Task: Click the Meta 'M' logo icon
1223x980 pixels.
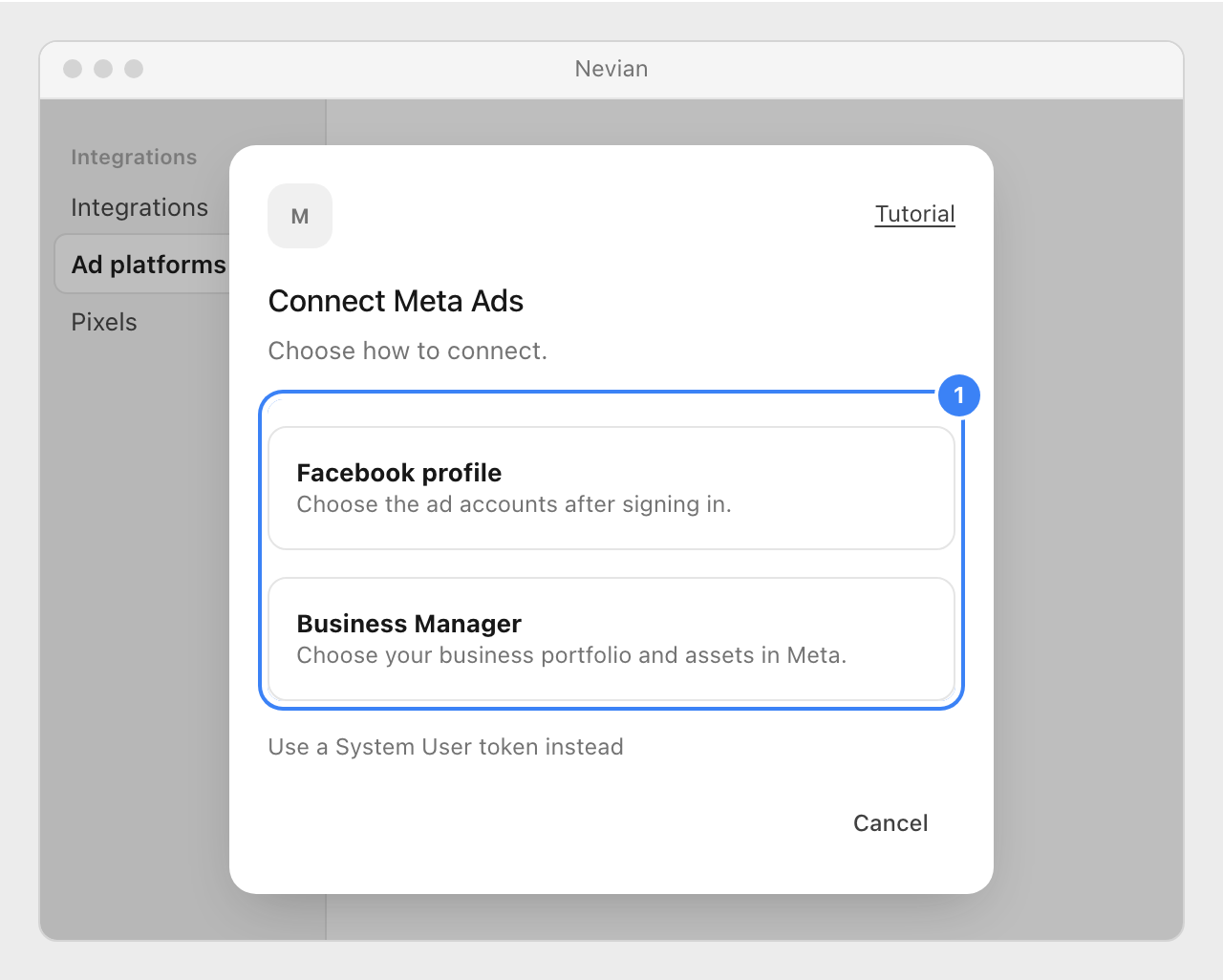Action: [300, 216]
